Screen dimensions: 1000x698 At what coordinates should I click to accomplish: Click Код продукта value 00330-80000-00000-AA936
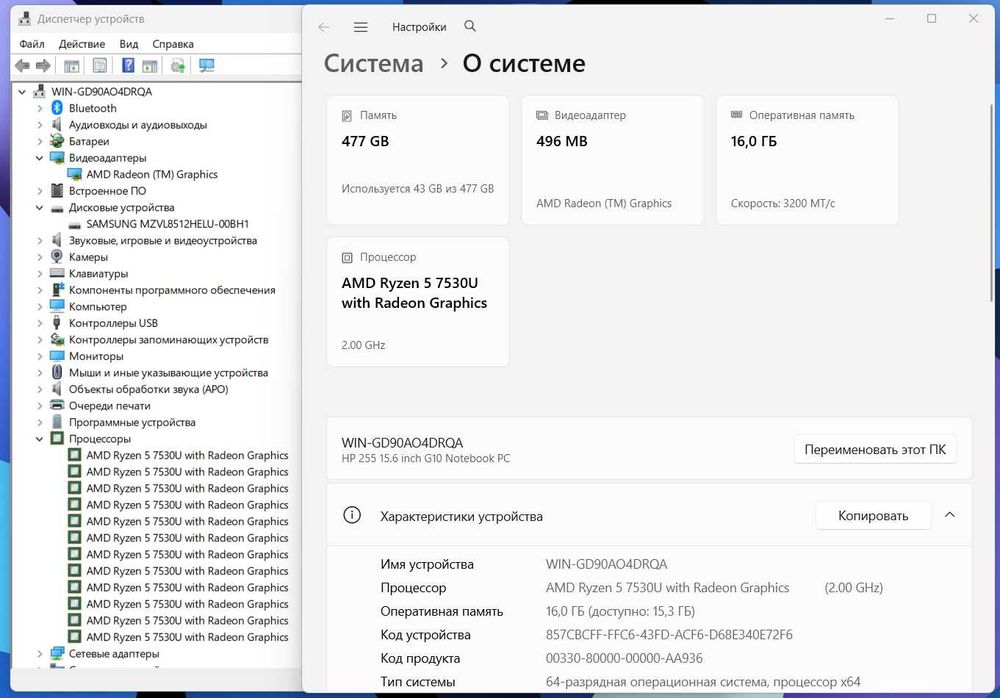pos(624,658)
